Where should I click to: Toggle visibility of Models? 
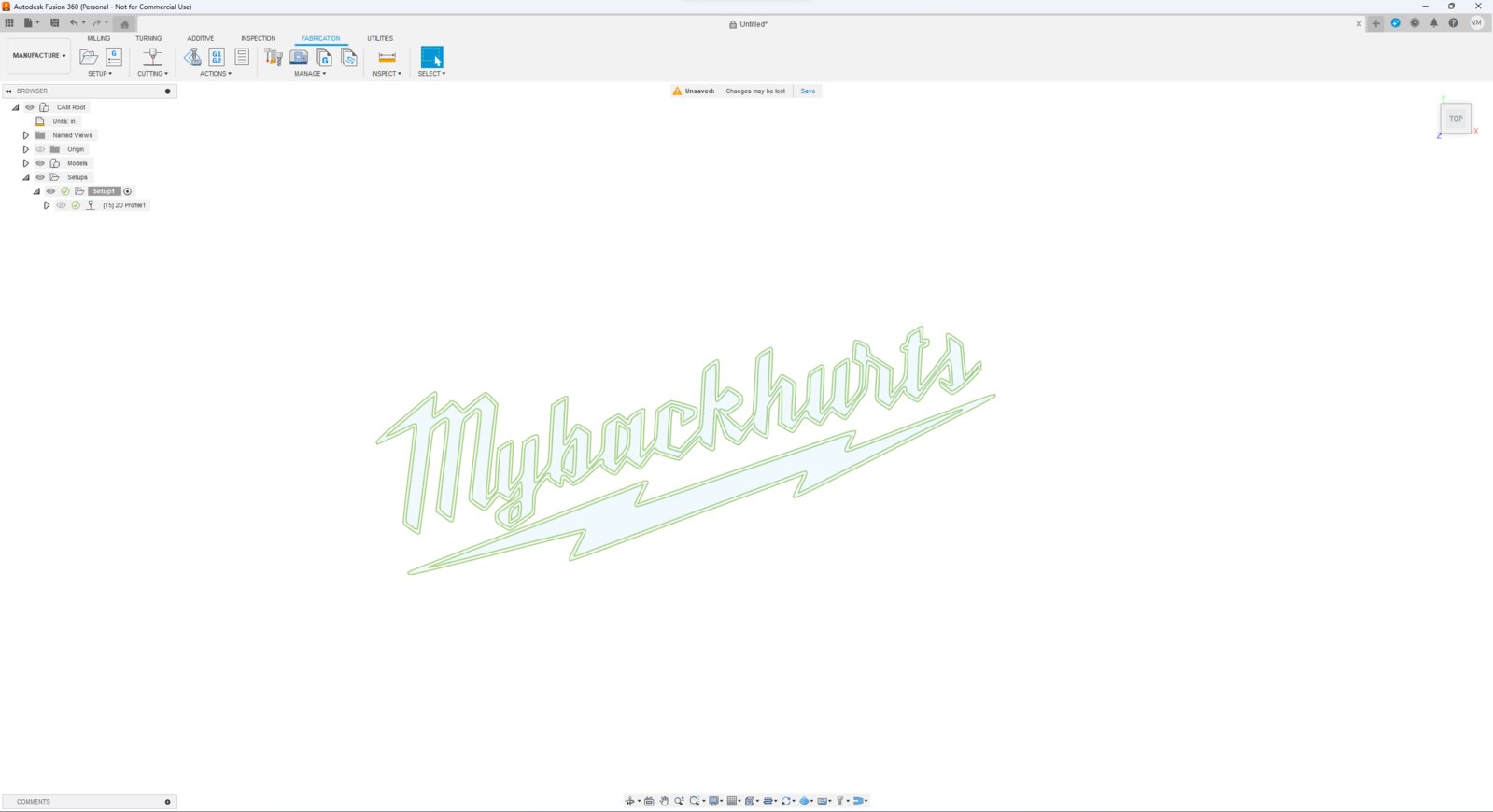40,163
